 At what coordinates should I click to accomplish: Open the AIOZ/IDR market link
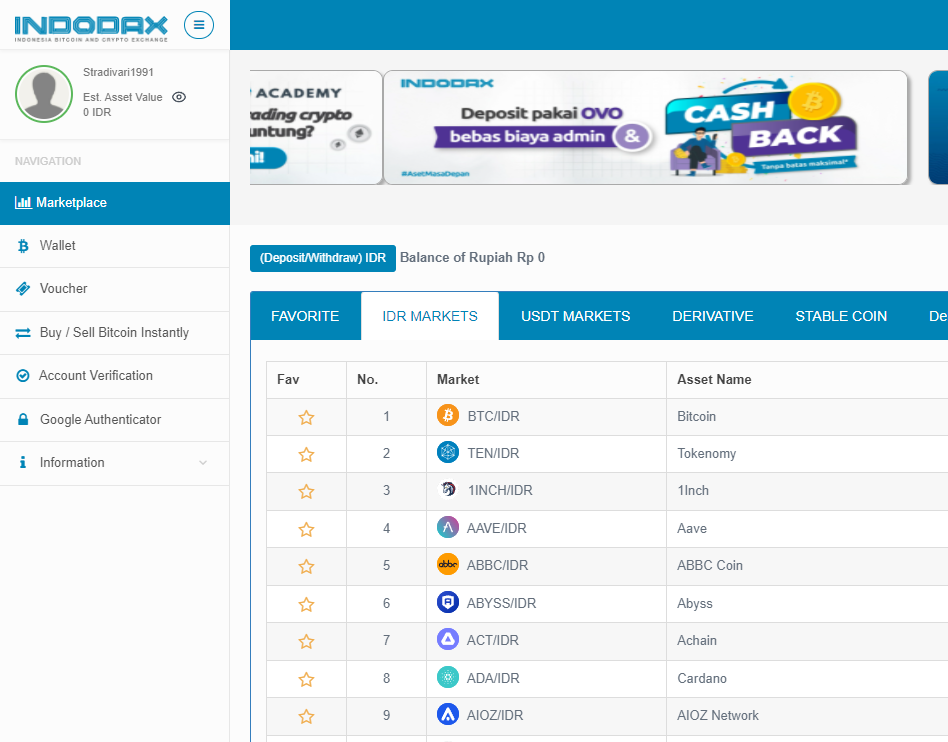point(495,715)
